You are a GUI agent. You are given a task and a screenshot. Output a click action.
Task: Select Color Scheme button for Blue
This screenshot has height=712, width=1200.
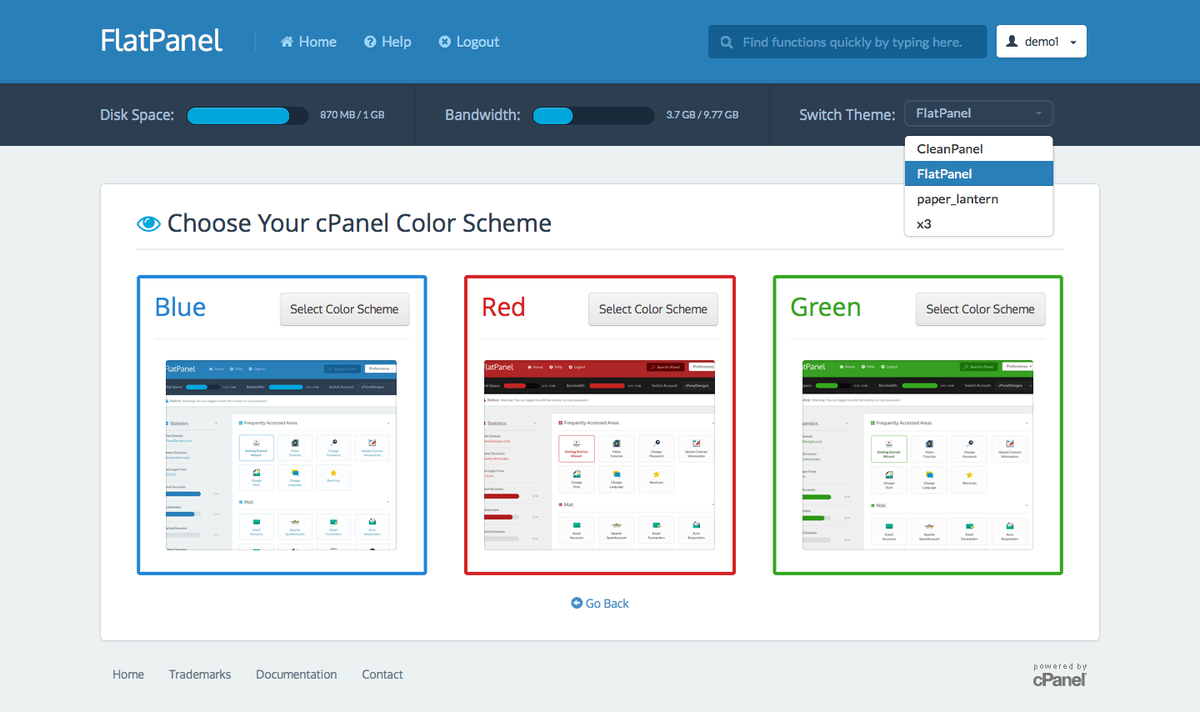[x=344, y=309]
